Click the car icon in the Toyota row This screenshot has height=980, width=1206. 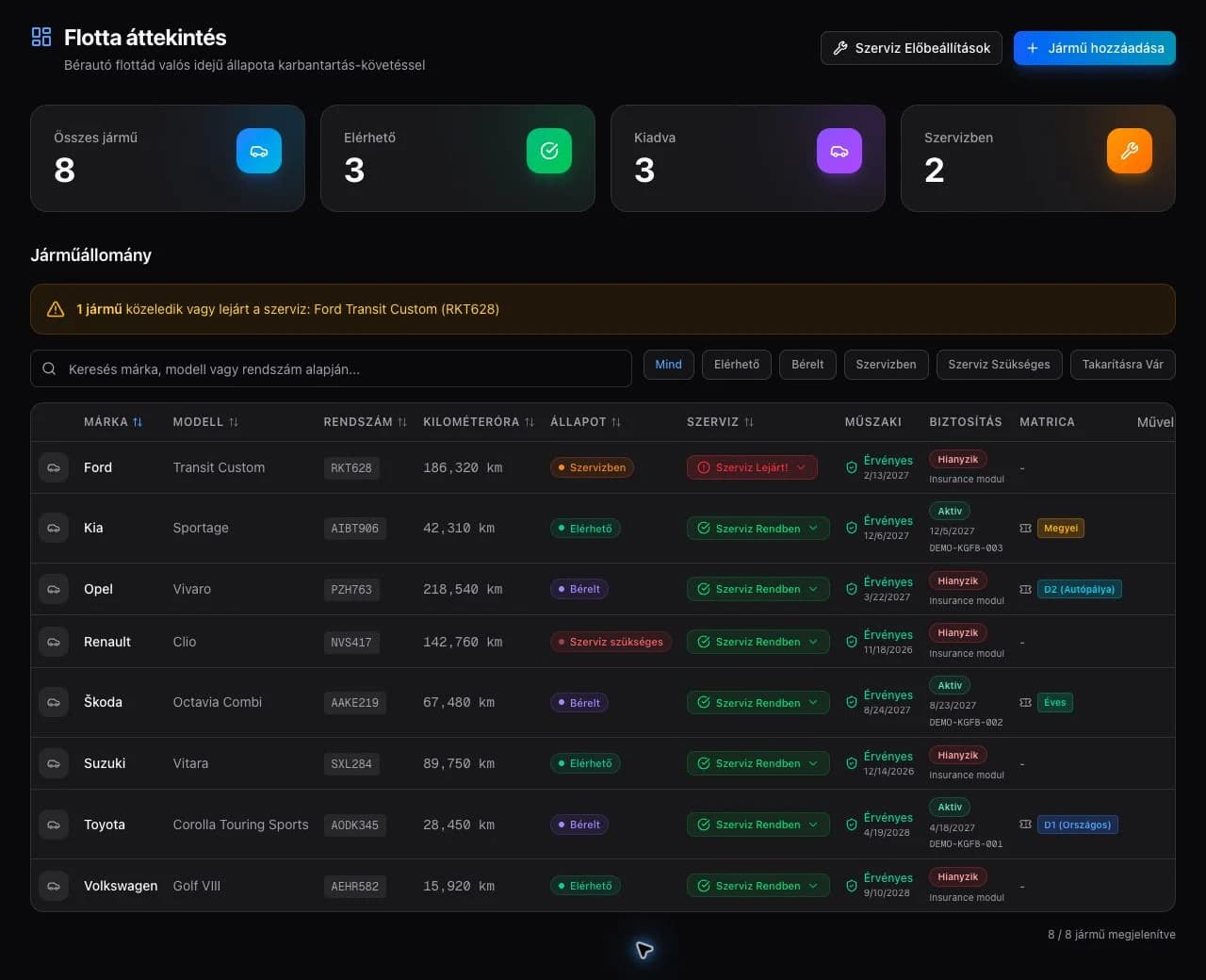tap(54, 825)
